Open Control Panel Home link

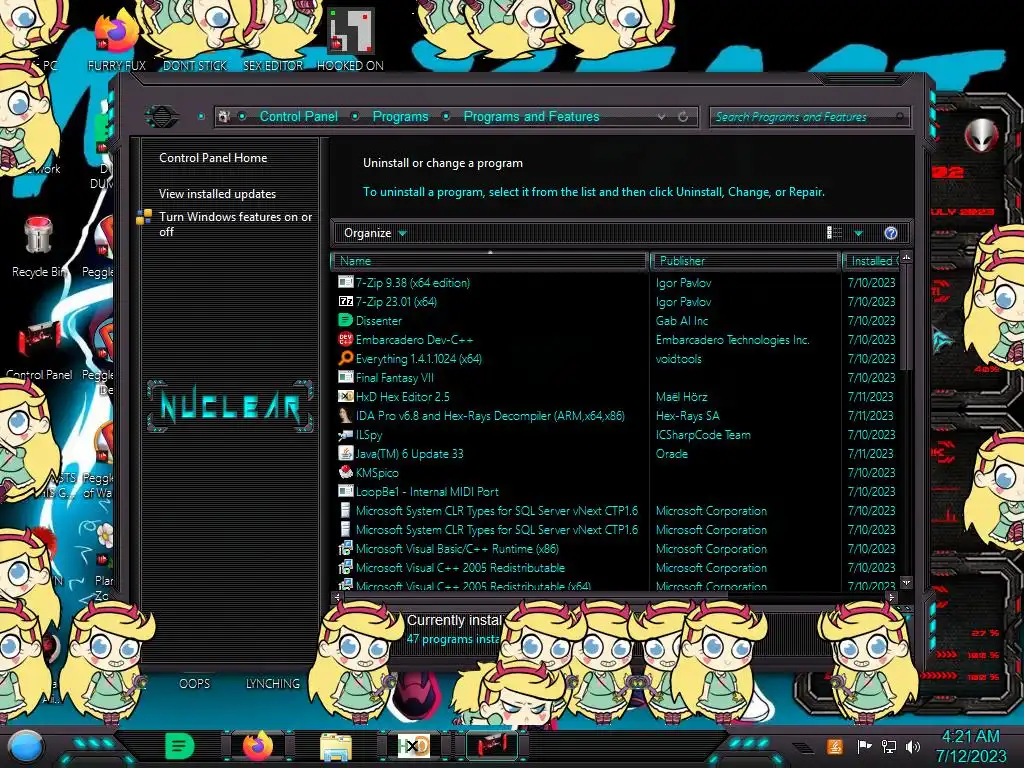click(x=213, y=157)
